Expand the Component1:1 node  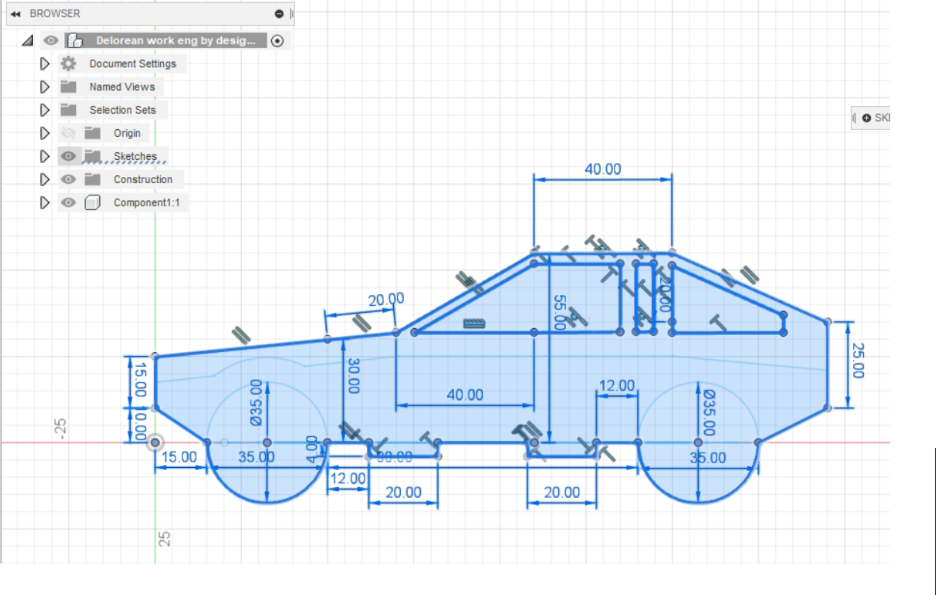point(44,202)
